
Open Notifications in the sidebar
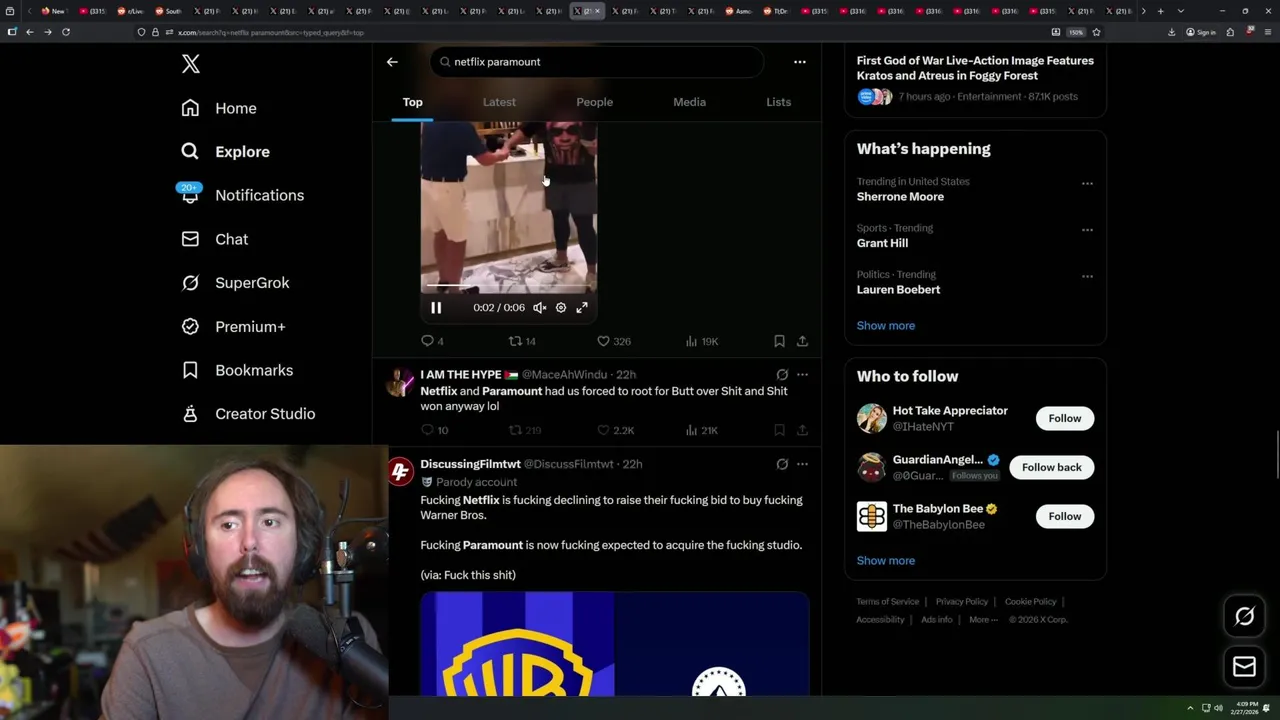click(243, 195)
